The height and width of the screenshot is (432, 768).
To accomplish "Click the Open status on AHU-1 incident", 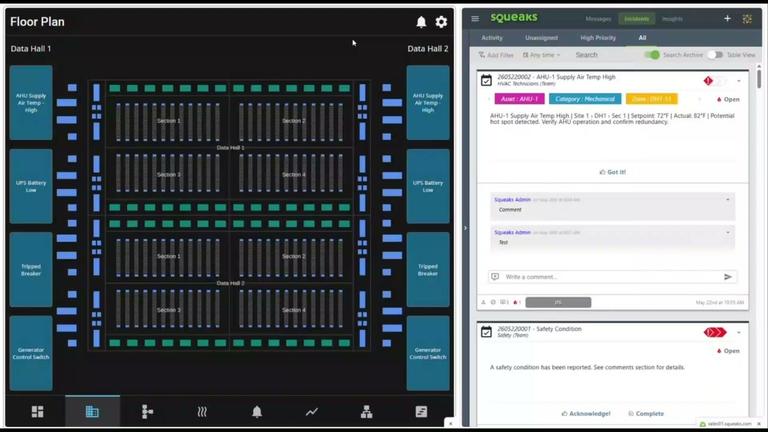I will (x=728, y=99).
